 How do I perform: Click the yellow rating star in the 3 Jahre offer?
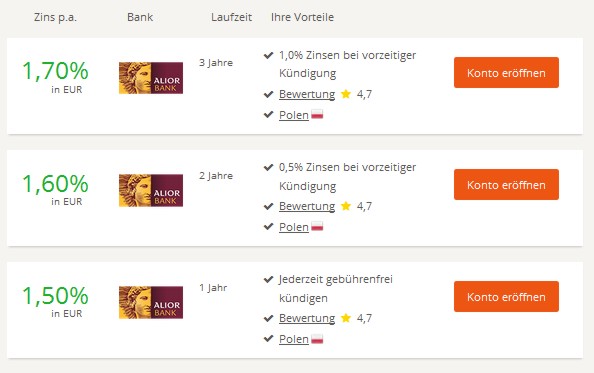tap(346, 94)
